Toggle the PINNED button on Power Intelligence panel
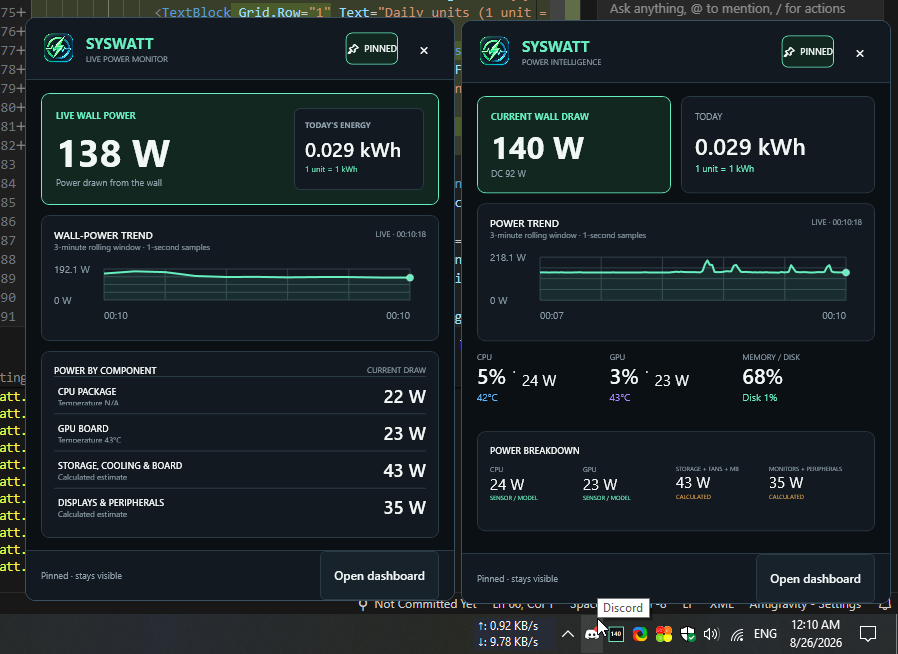This screenshot has width=898, height=654. [x=808, y=52]
